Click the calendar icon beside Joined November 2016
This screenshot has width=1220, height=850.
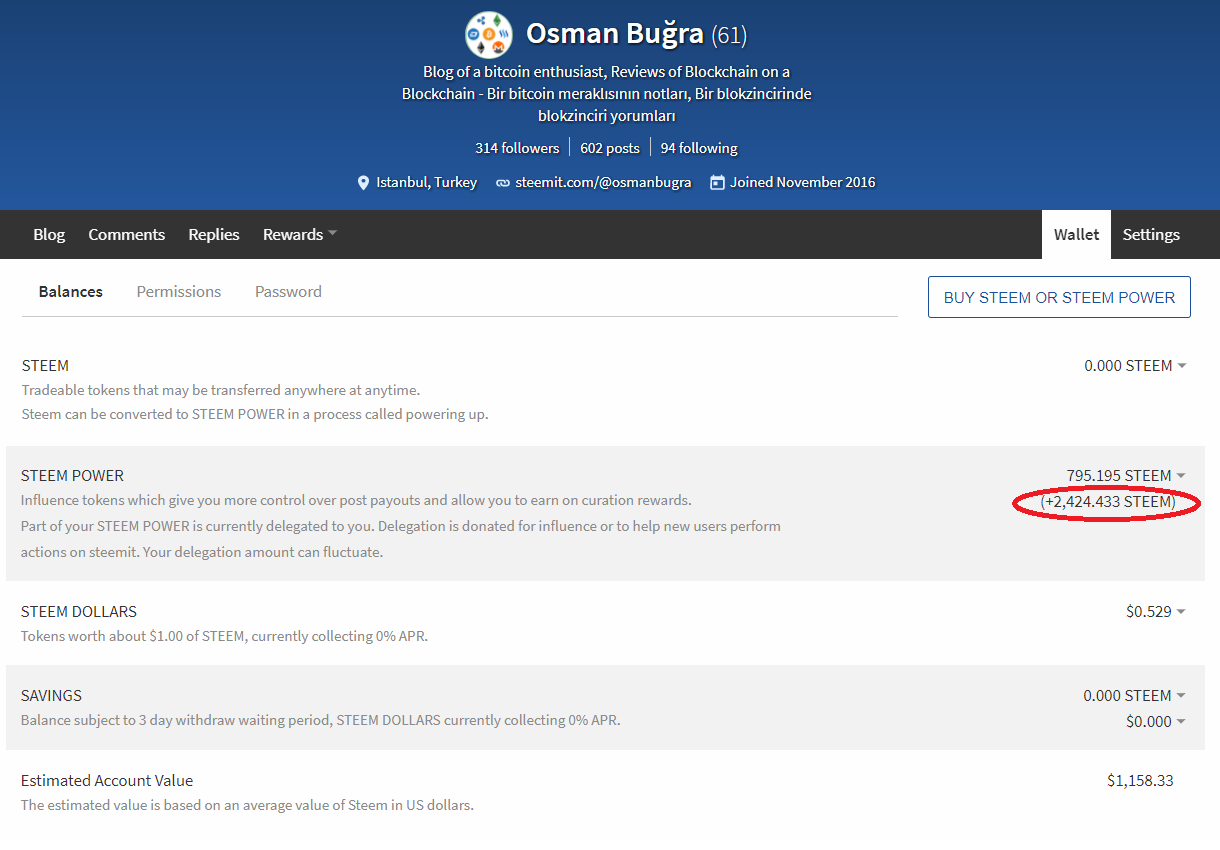click(x=717, y=182)
